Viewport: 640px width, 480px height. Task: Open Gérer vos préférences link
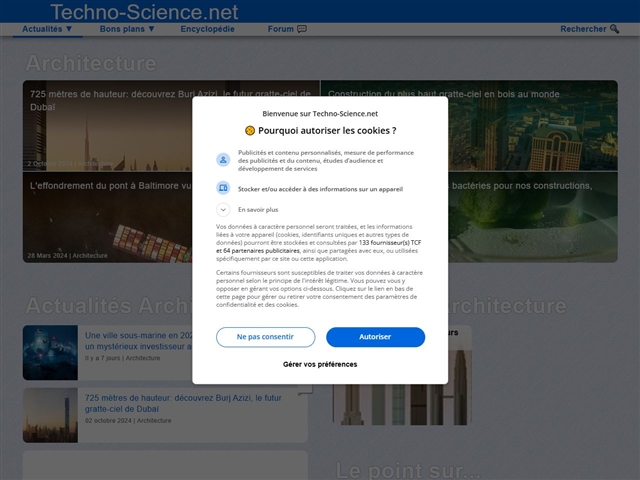pyautogui.click(x=320, y=364)
